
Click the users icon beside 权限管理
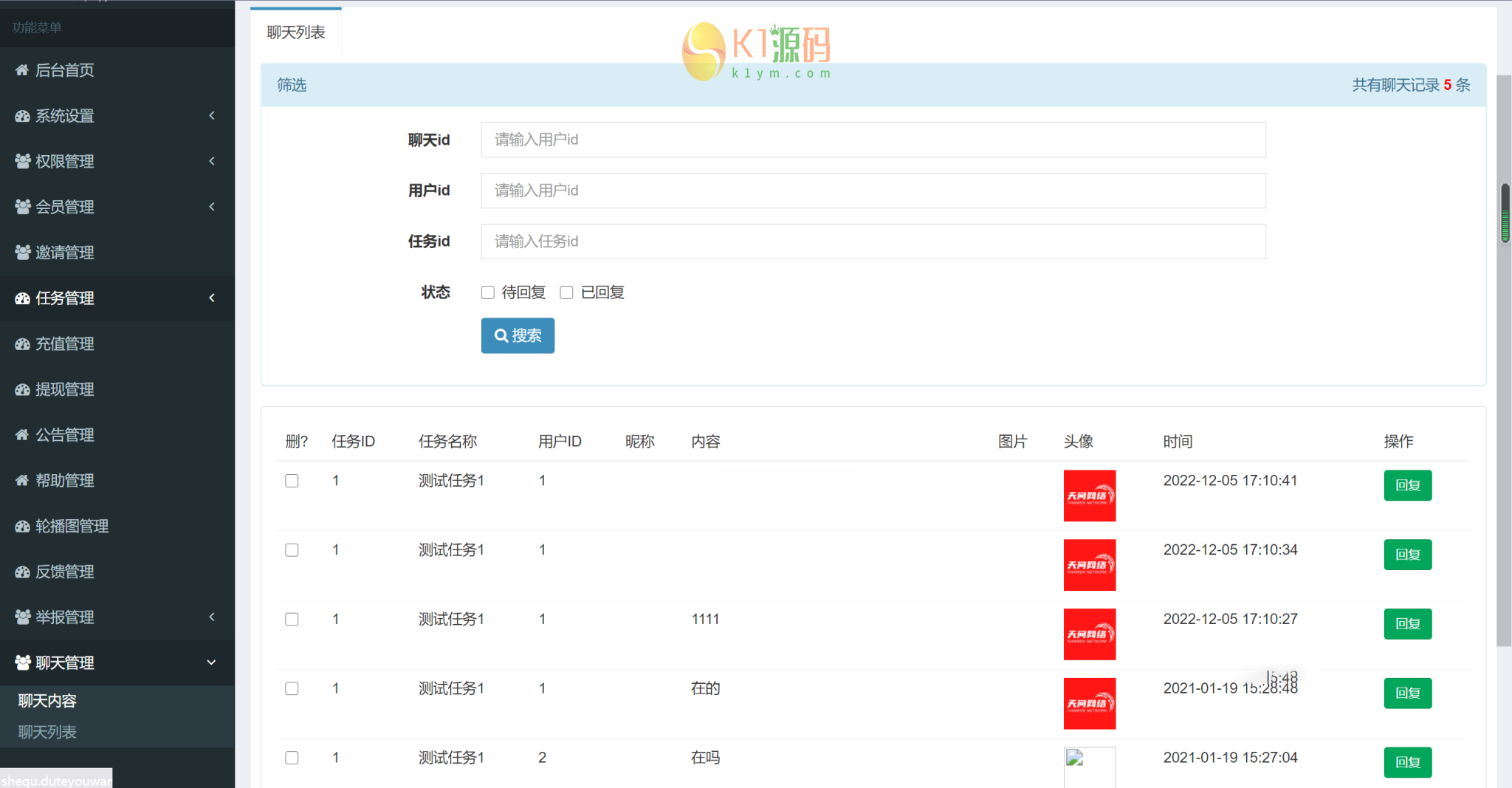[x=22, y=161]
